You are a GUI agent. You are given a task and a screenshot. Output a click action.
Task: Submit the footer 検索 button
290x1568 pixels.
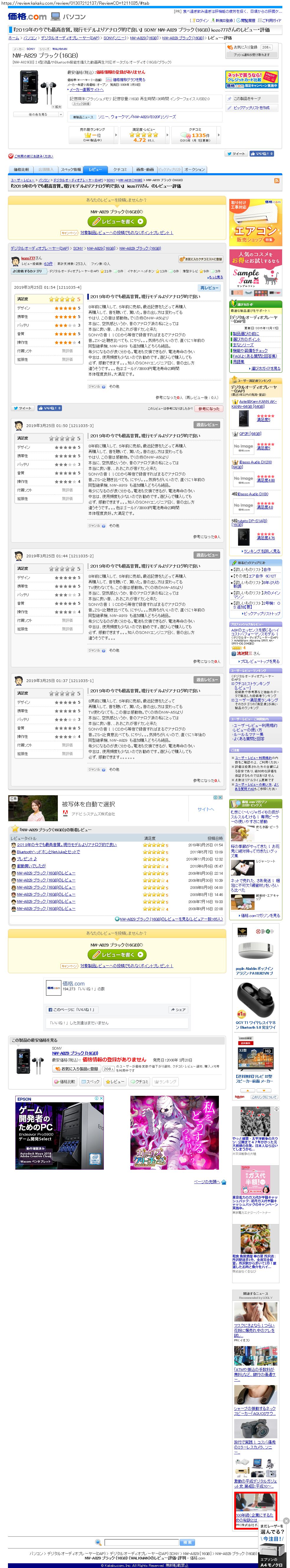[187, 1542]
